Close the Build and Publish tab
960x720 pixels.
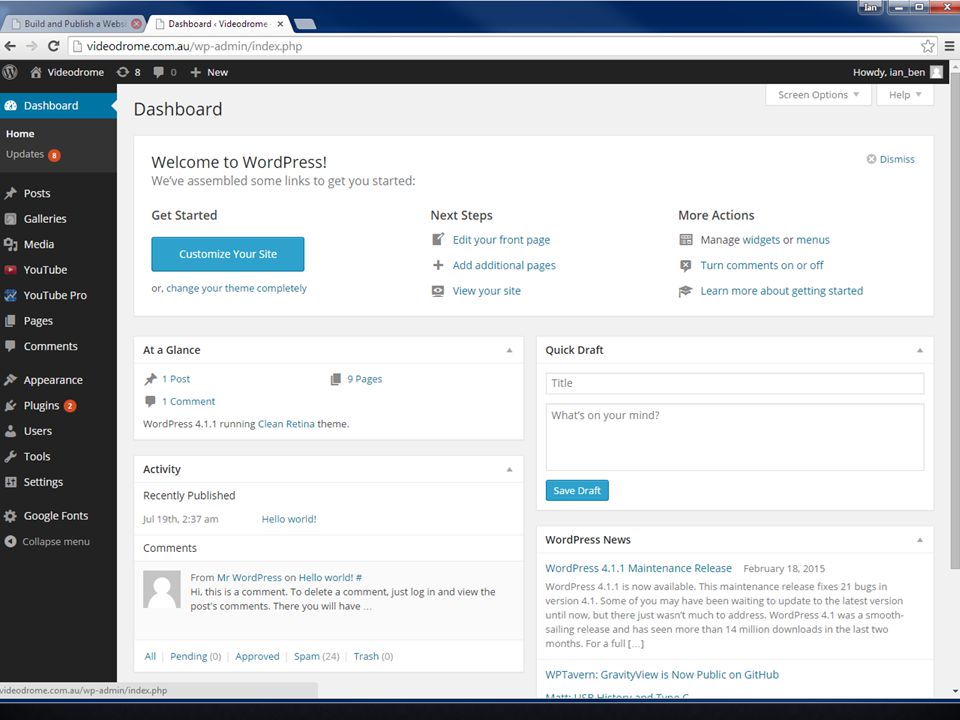(137, 24)
